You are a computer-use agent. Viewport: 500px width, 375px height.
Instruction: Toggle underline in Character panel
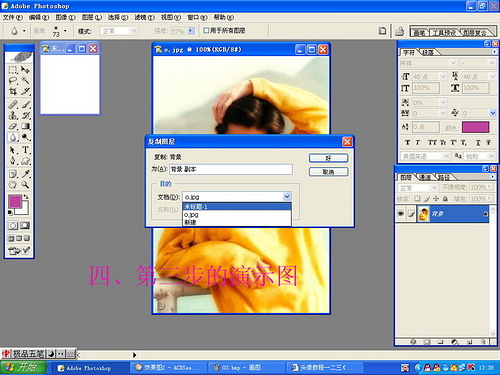(478, 142)
